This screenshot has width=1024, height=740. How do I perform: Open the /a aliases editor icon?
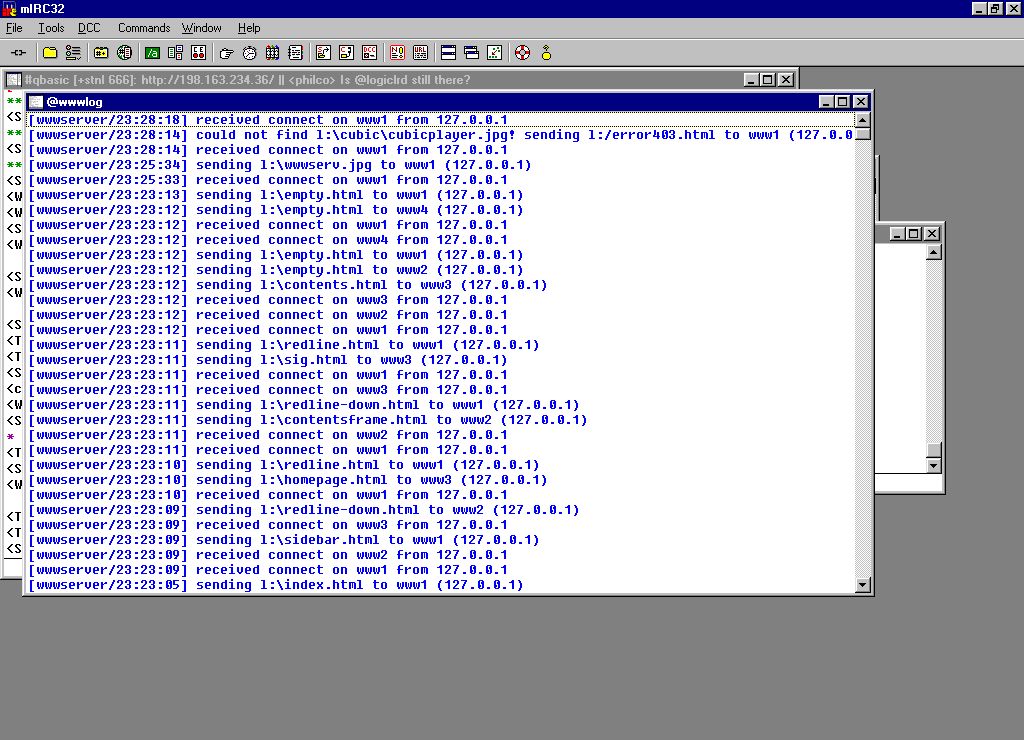[x=152, y=52]
